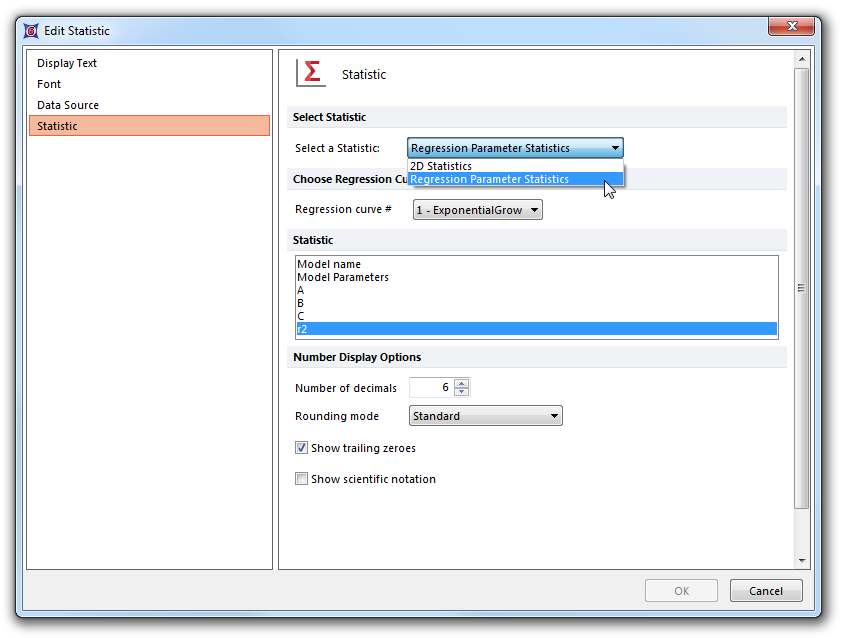Viewport: 841px width, 638px height.
Task: Uncheck Show trailing zeroes
Action: pos(301,448)
